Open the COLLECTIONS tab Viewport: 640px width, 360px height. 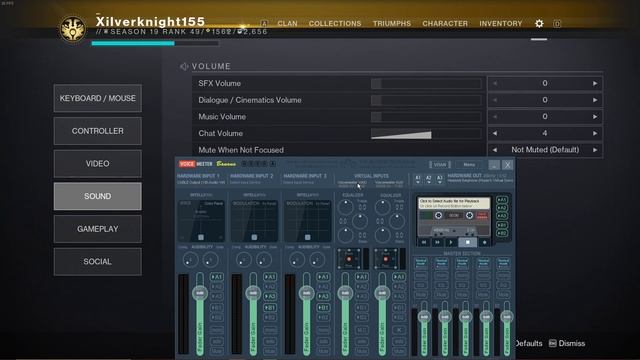[335, 24]
